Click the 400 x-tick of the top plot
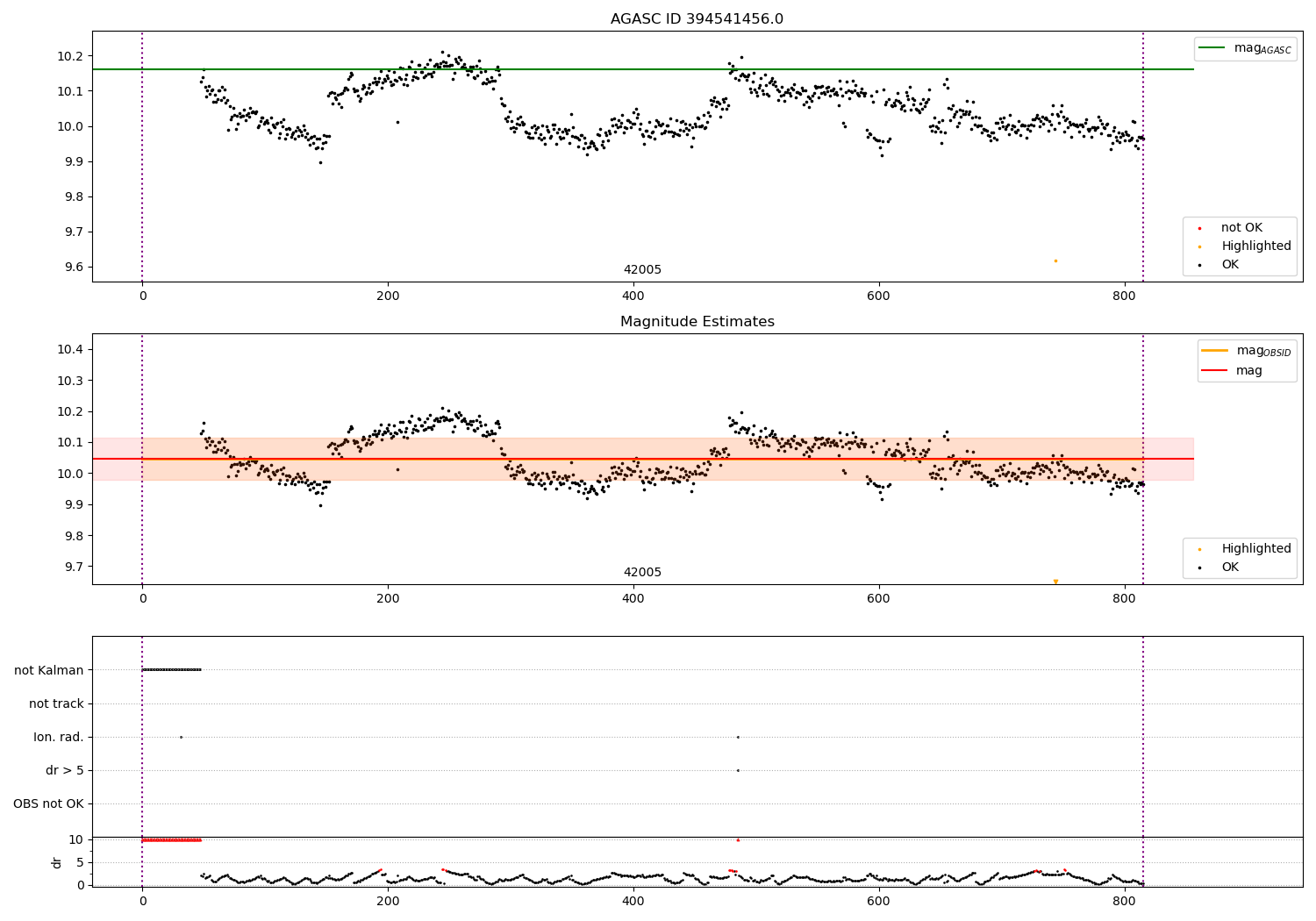1316x921 pixels. (x=633, y=296)
